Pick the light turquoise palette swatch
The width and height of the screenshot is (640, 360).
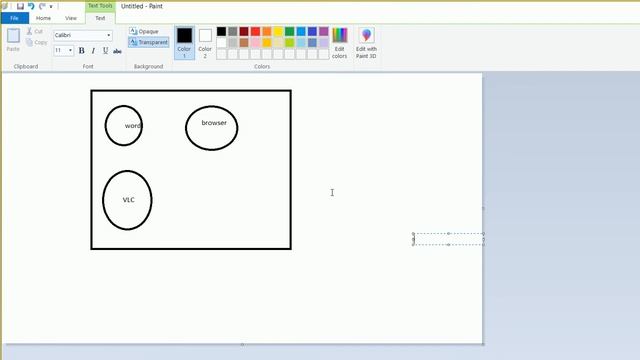click(301, 42)
